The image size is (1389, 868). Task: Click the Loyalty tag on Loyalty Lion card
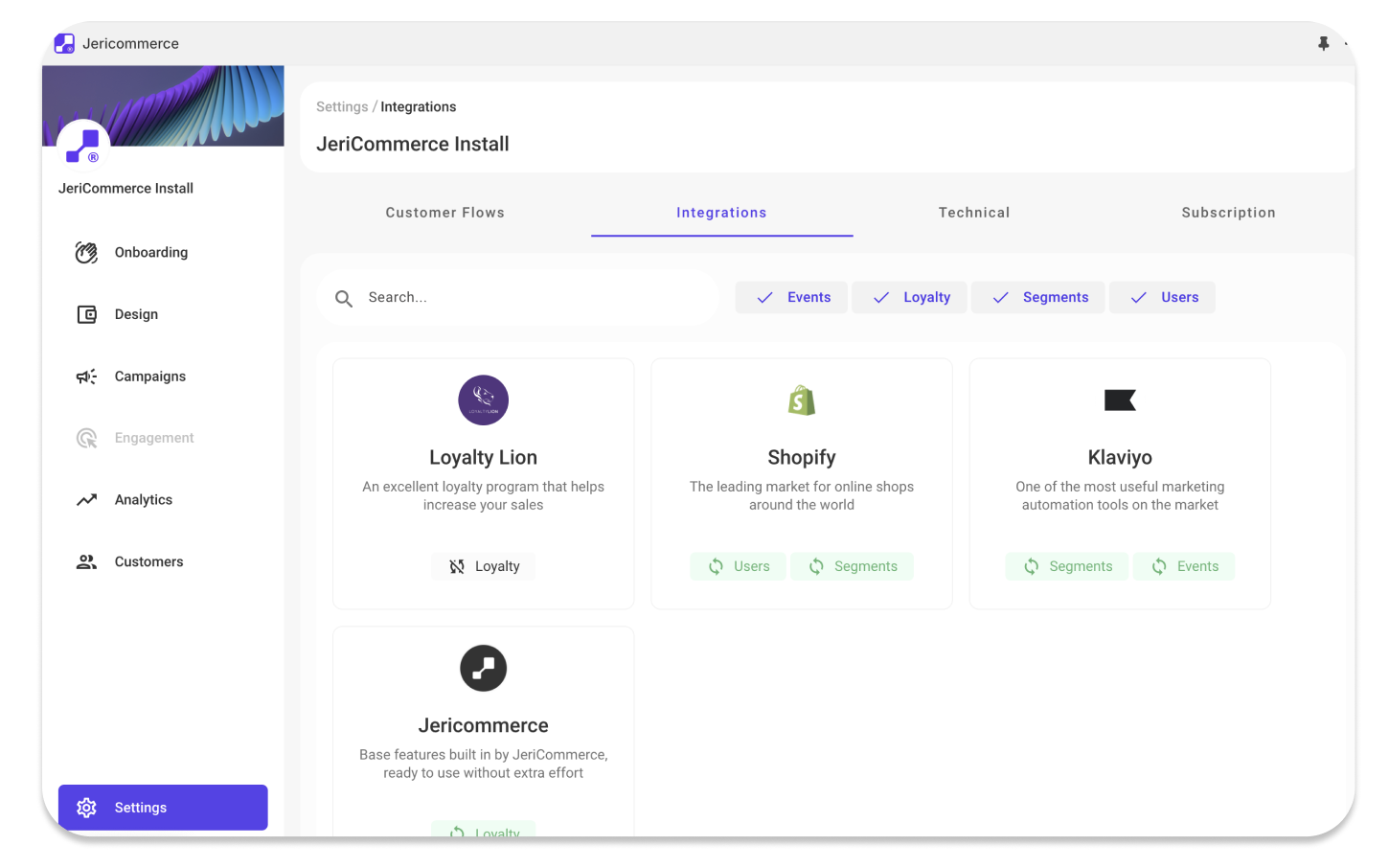[483, 566]
